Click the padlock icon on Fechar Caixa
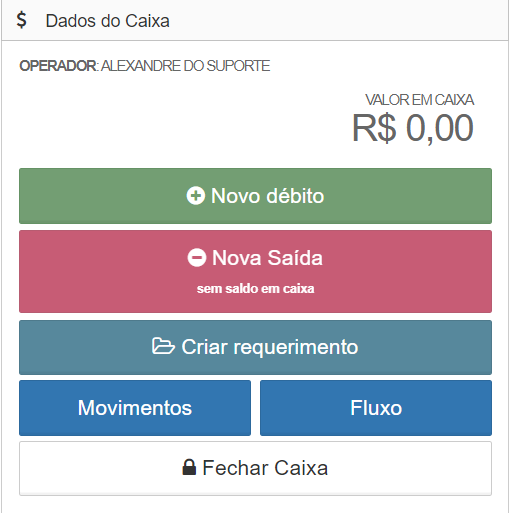 [189, 467]
